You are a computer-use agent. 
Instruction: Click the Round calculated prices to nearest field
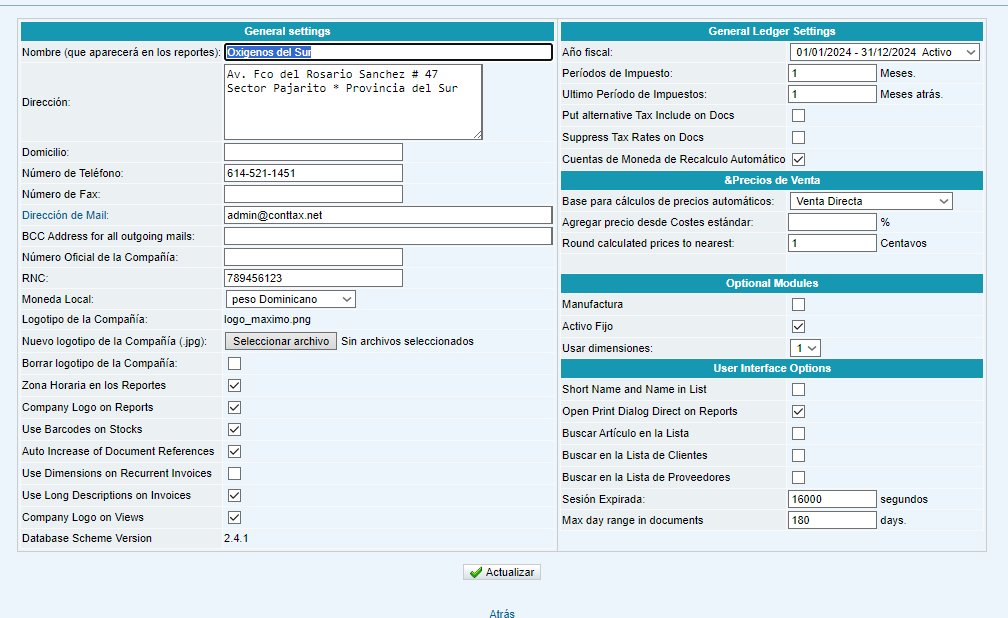click(832, 243)
